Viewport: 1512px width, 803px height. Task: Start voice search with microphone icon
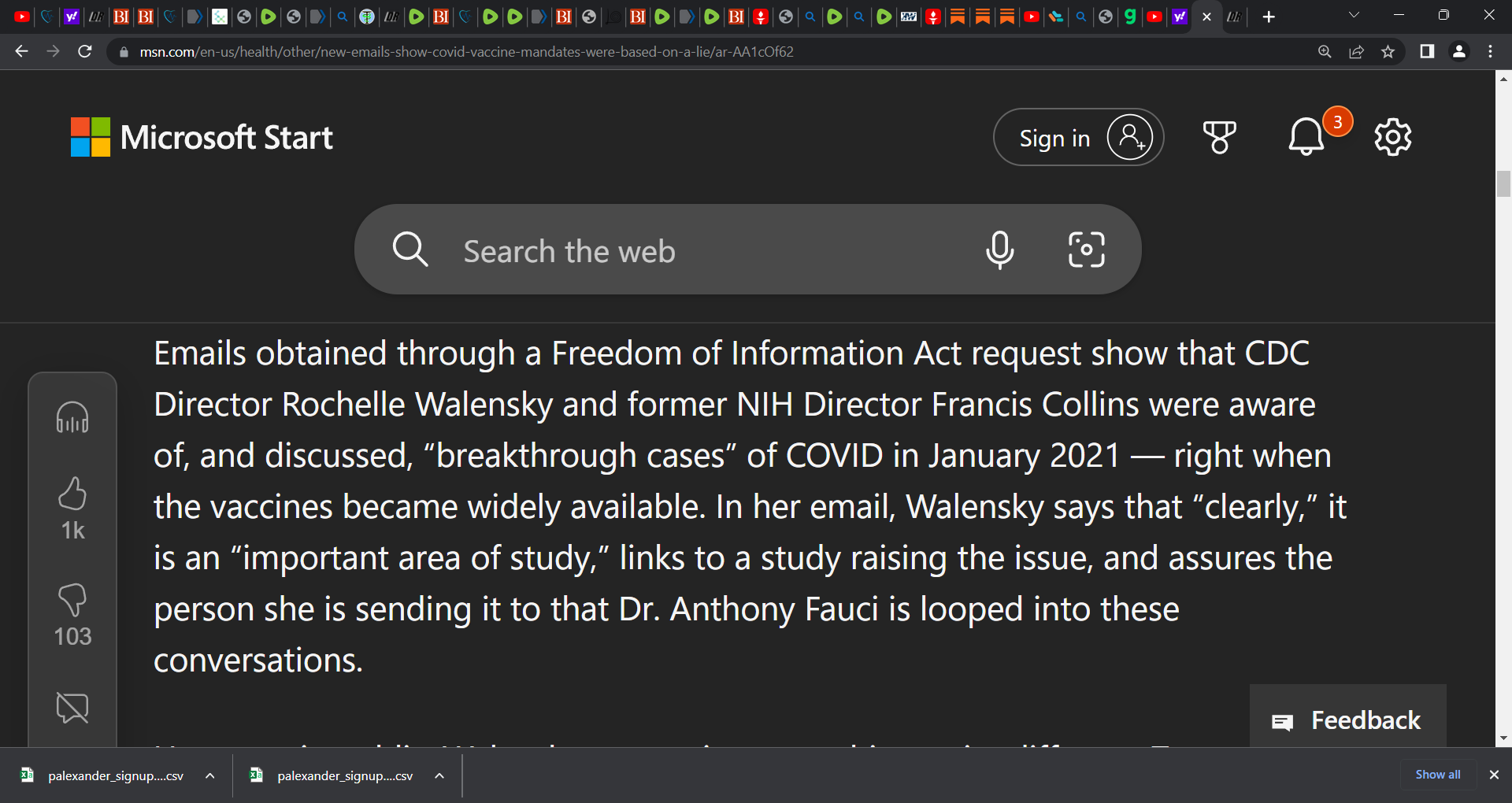point(999,250)
